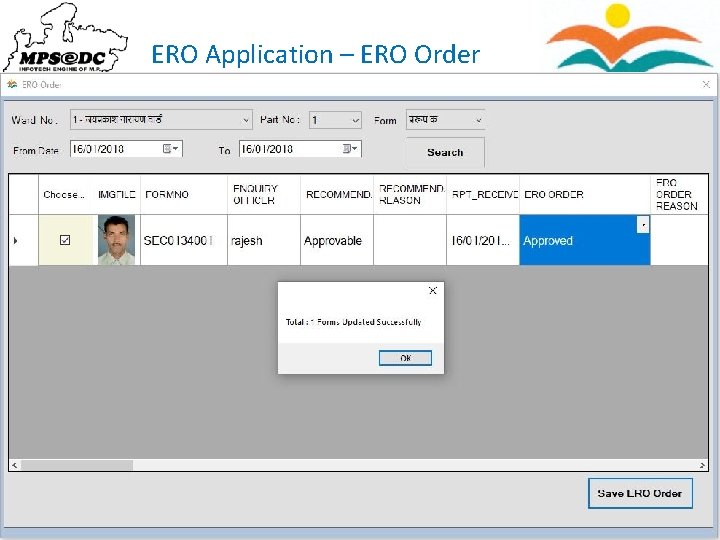This screenshot has height=540, width=720.
Task: Click the Save ERO Order button
Action: click(640, 494)
